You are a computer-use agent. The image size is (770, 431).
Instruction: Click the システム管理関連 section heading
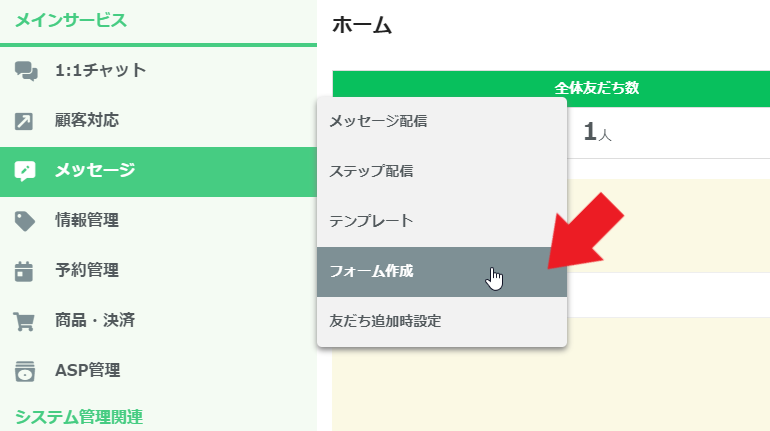click(x=79, y=417)
